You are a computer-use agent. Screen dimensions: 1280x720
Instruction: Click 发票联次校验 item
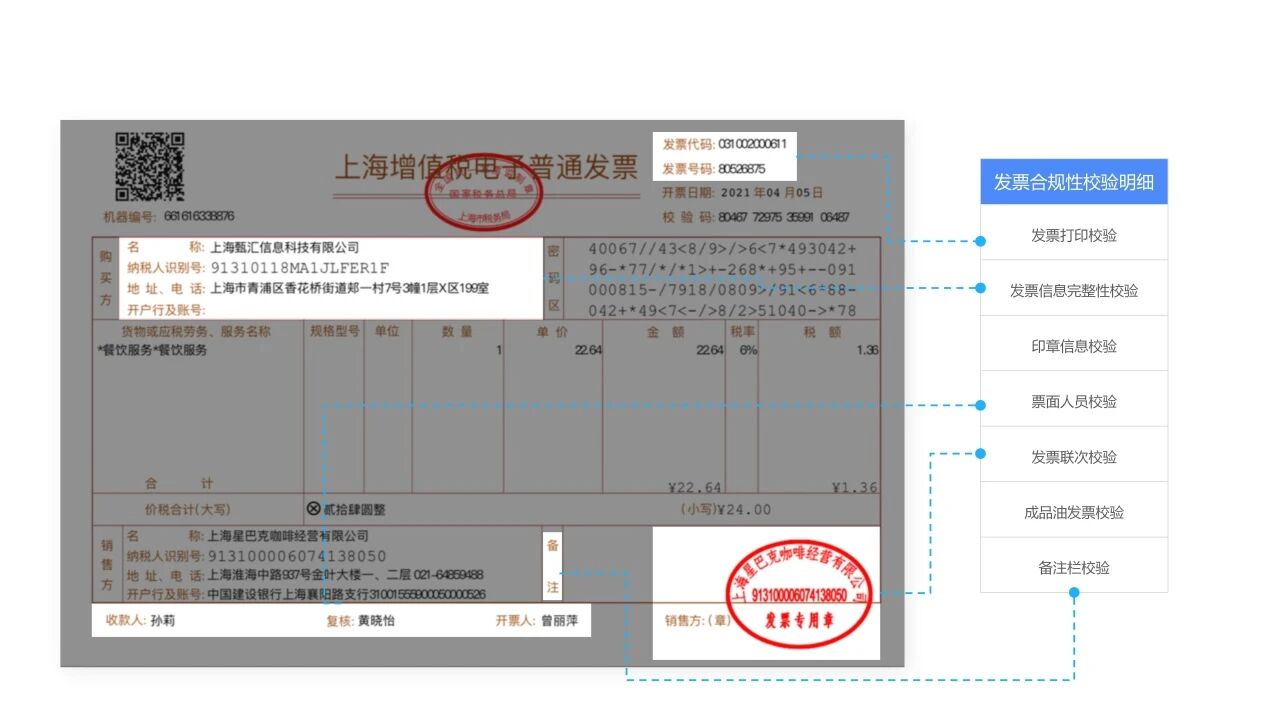click(x=1073, y=457)
